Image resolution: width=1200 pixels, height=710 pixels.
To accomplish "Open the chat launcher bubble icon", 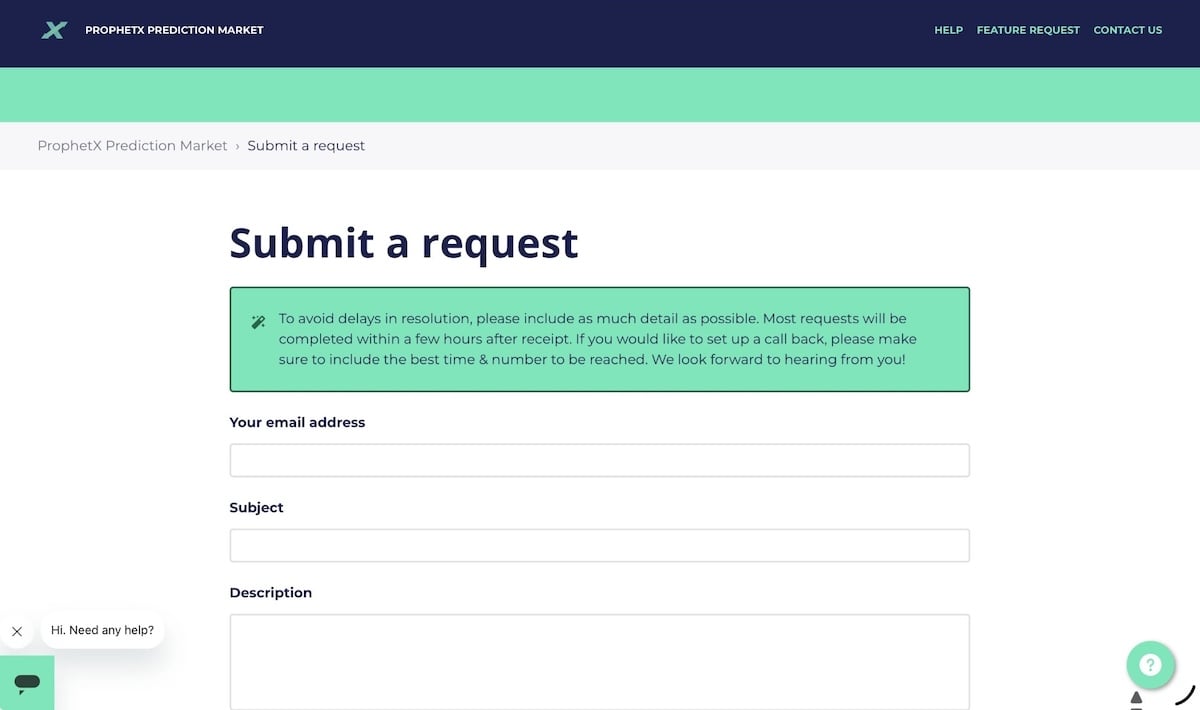I will coord(27,682).
